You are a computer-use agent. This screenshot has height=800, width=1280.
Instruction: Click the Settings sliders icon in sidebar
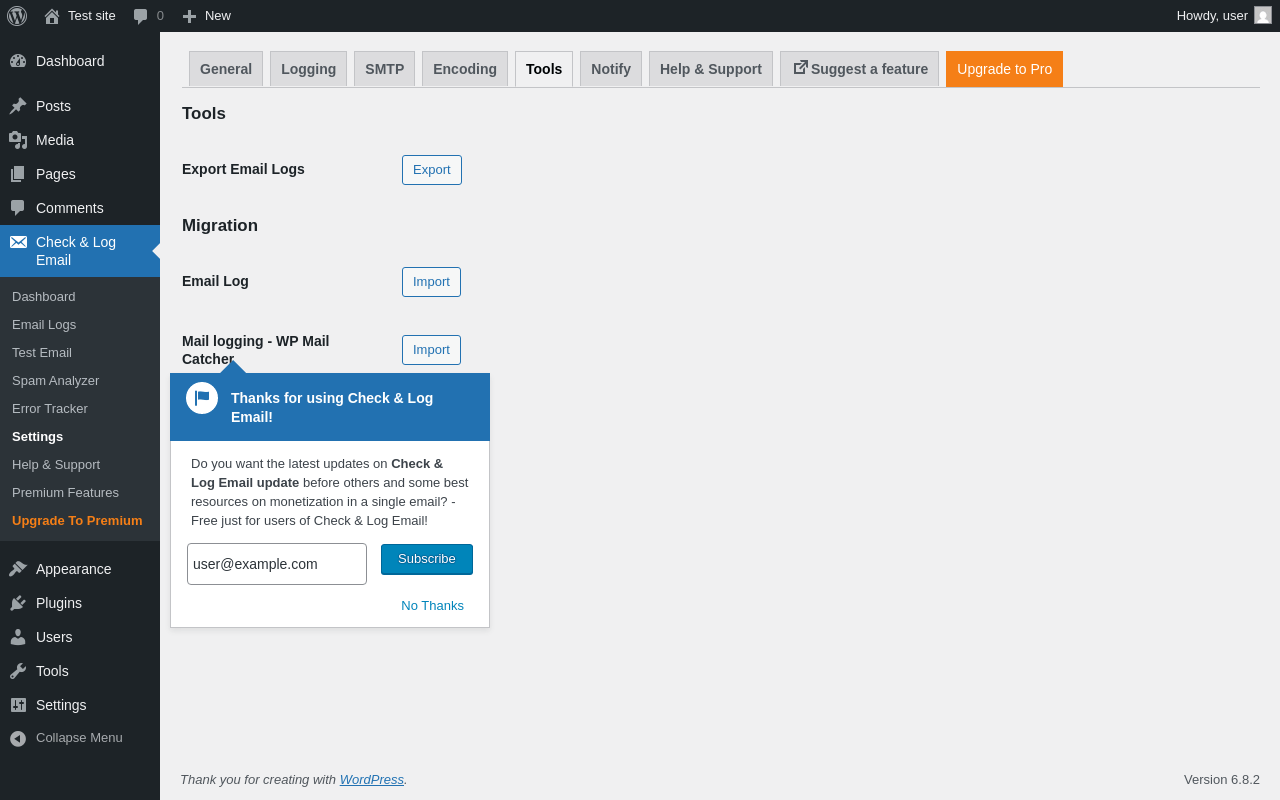[x=18, y=705]
